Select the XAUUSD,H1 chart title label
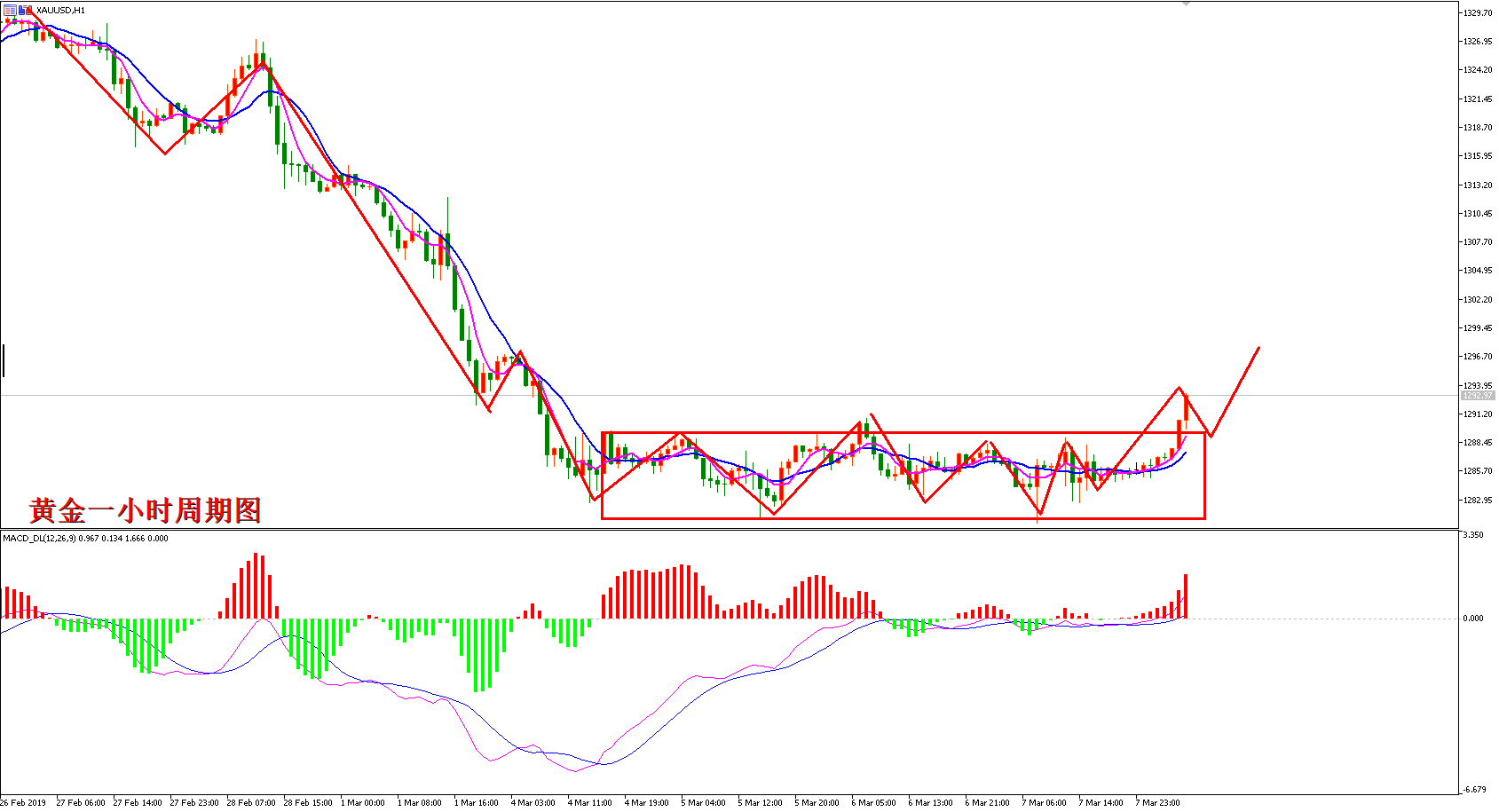The height and width of the screenshot is (812, 1499). pos(60,11)
